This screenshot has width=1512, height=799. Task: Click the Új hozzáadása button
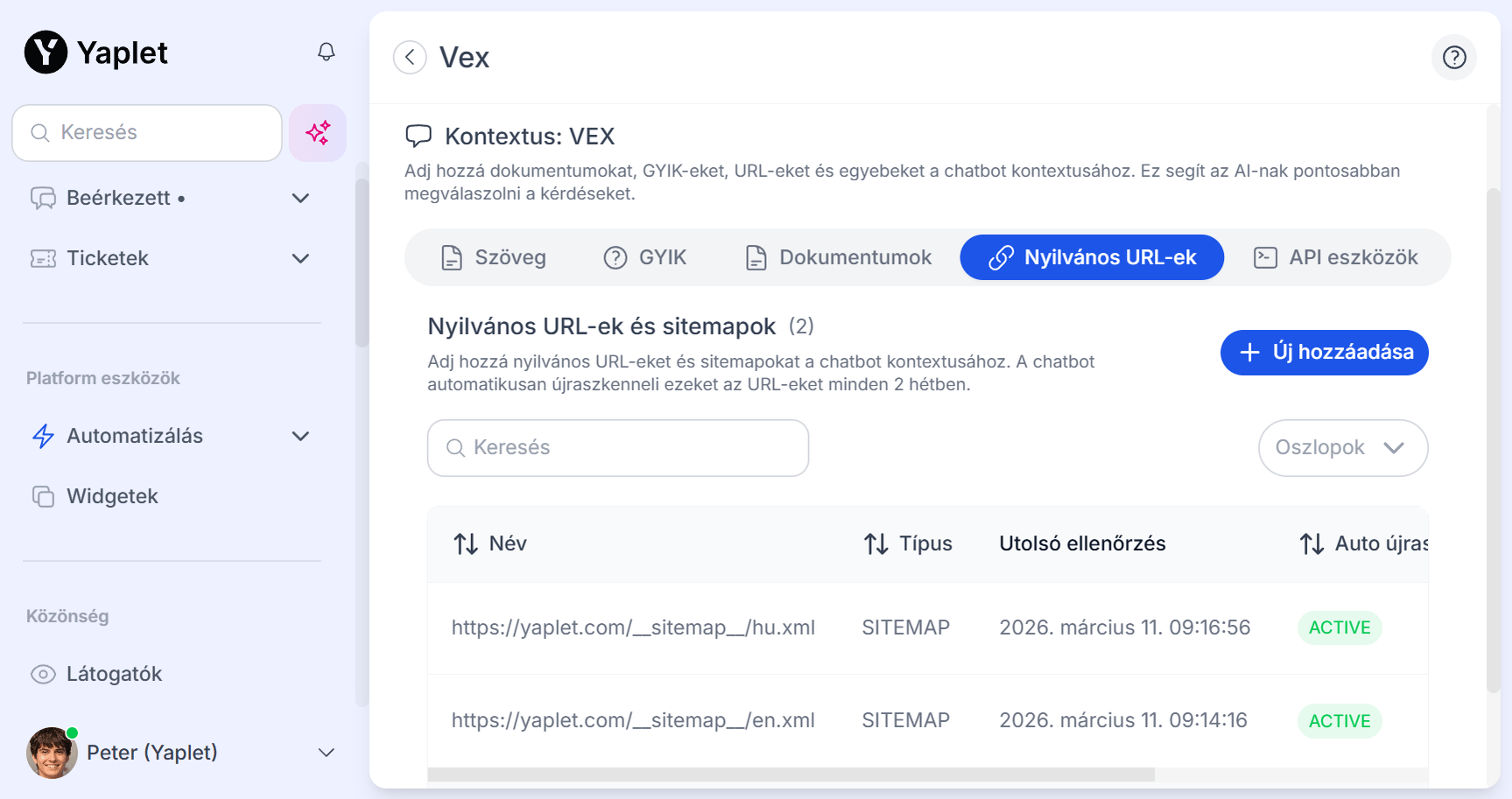(1324, 353)
